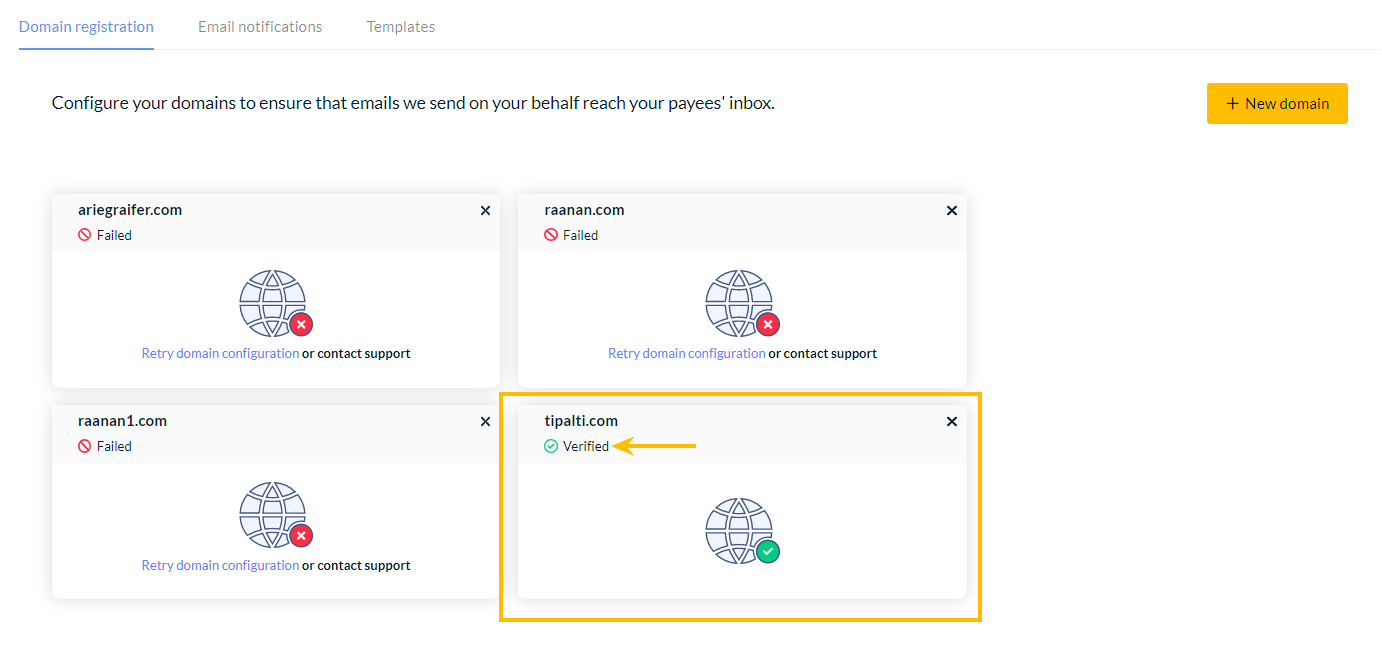Click the Verified status text on tipalti.com

click(586, 446)
